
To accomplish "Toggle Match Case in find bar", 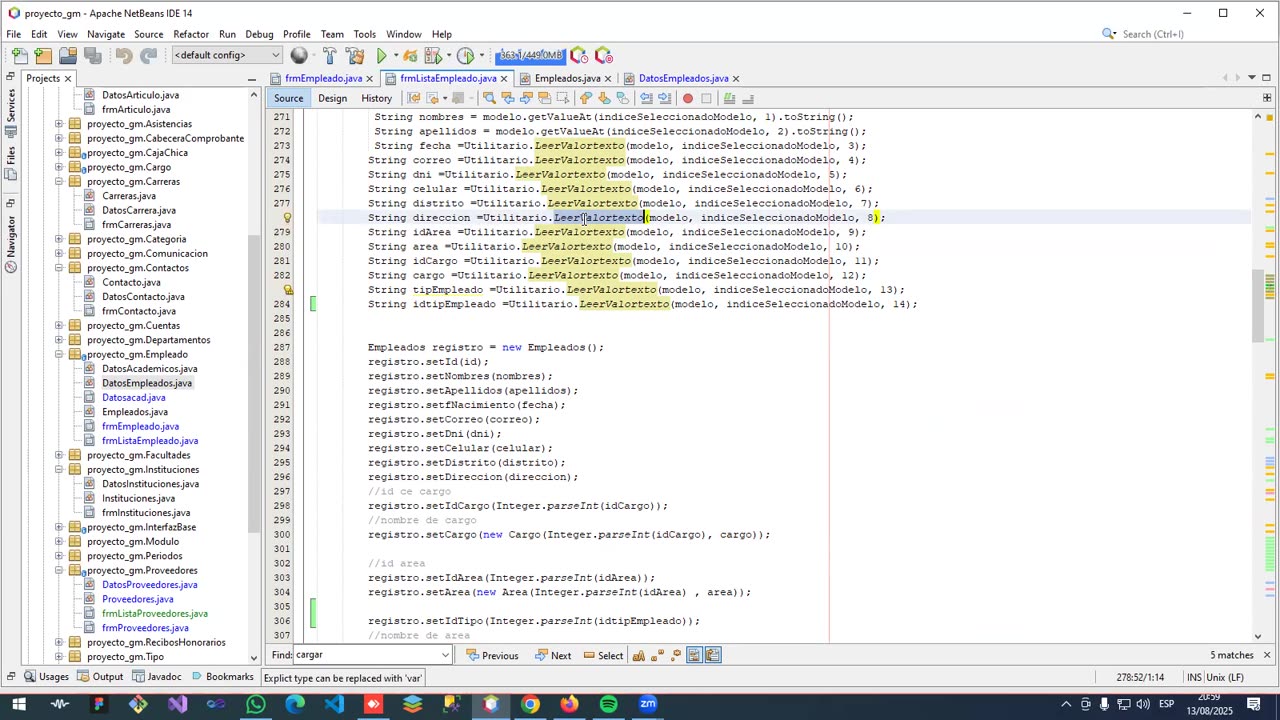I will pos(639,656).
